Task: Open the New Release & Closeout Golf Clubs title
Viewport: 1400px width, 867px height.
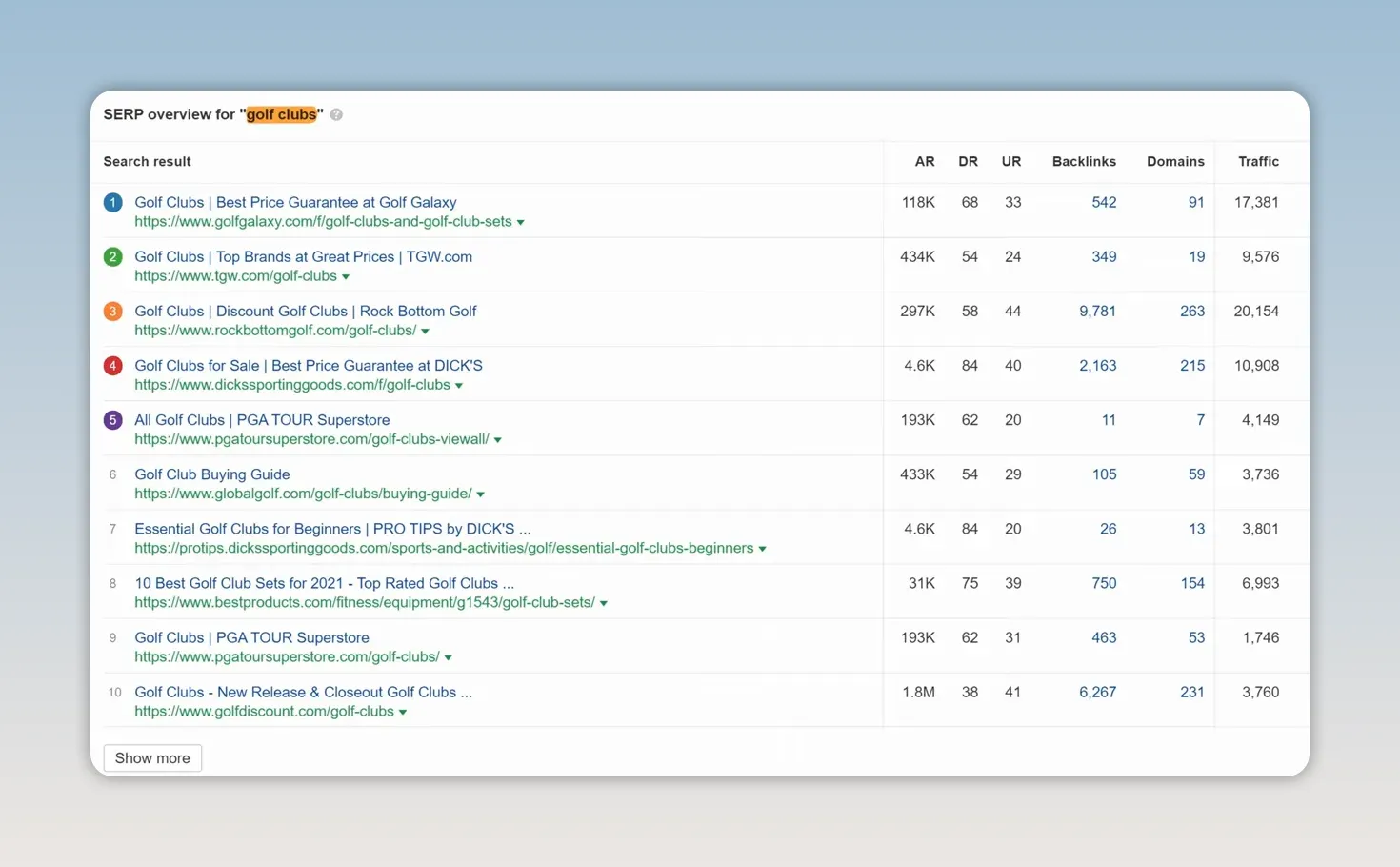Action: pos(303,691)
